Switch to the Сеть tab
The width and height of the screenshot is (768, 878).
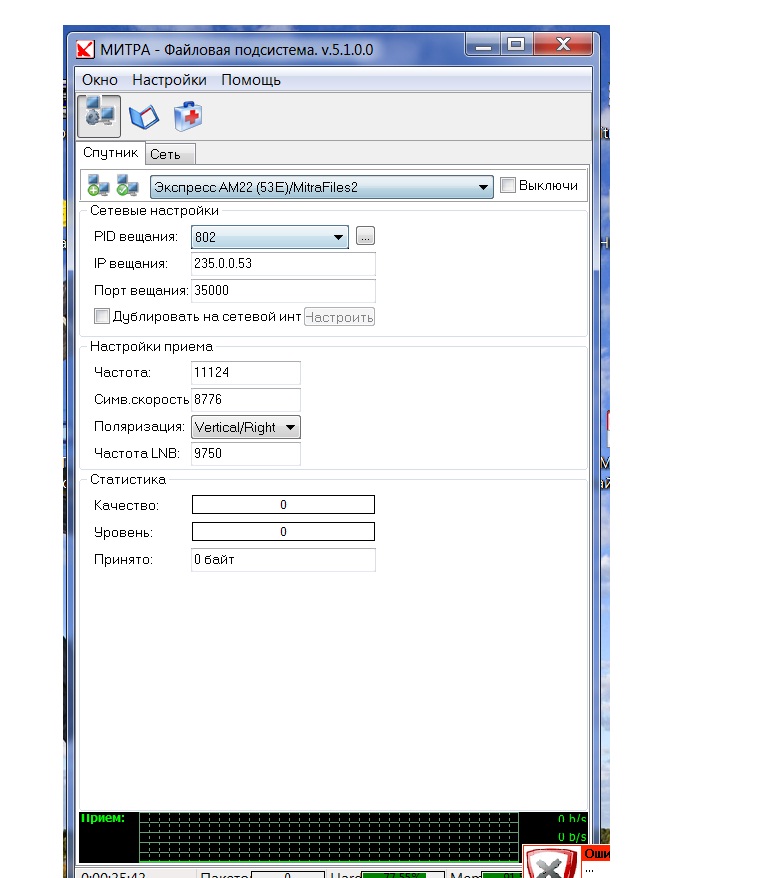(170, 154)
